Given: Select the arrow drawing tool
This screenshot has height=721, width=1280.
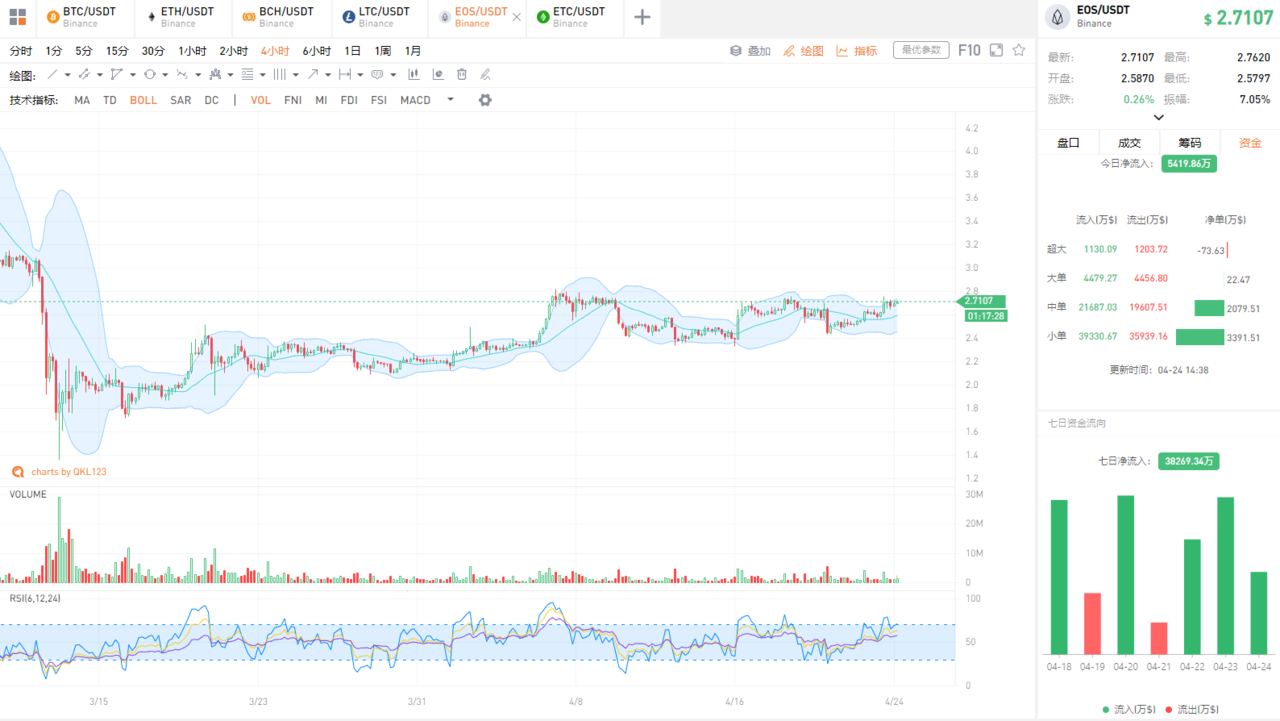Looking at the screenshot, I should (312, 74).
